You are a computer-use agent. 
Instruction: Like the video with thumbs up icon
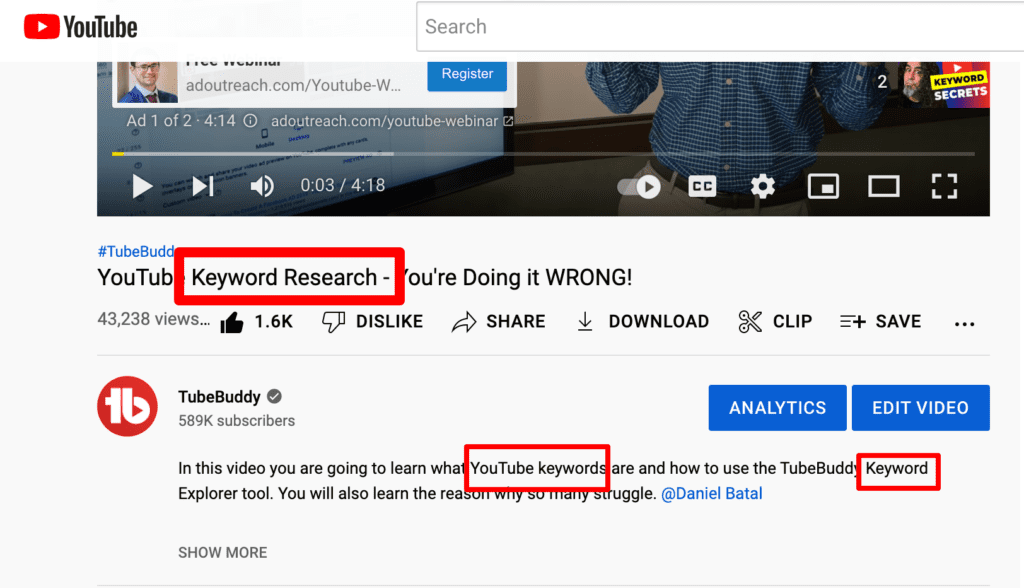pos(232,322)
